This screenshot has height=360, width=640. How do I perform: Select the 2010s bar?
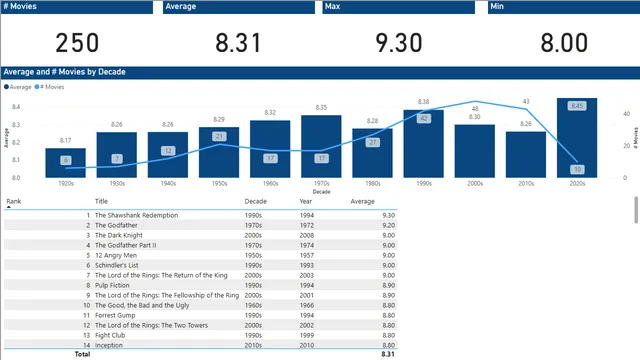(x=526, y=155)
